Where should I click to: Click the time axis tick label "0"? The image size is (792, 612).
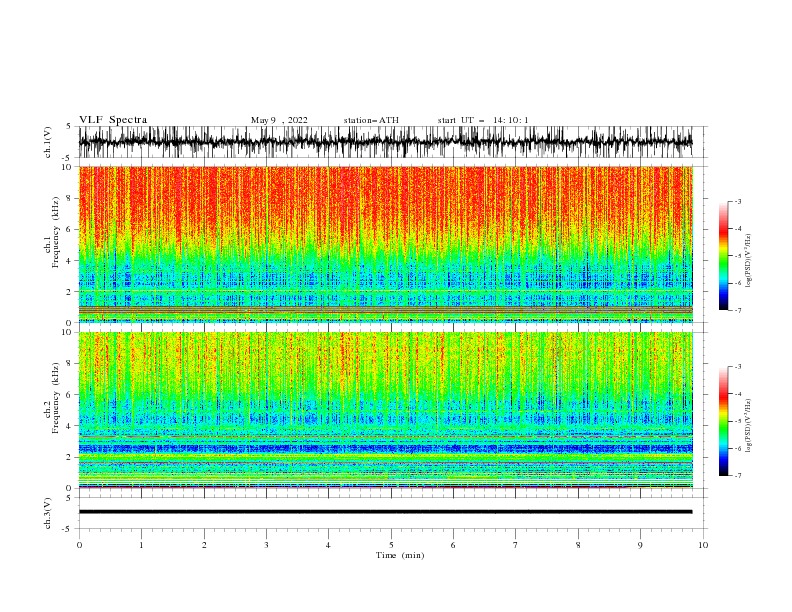(79, 545)
